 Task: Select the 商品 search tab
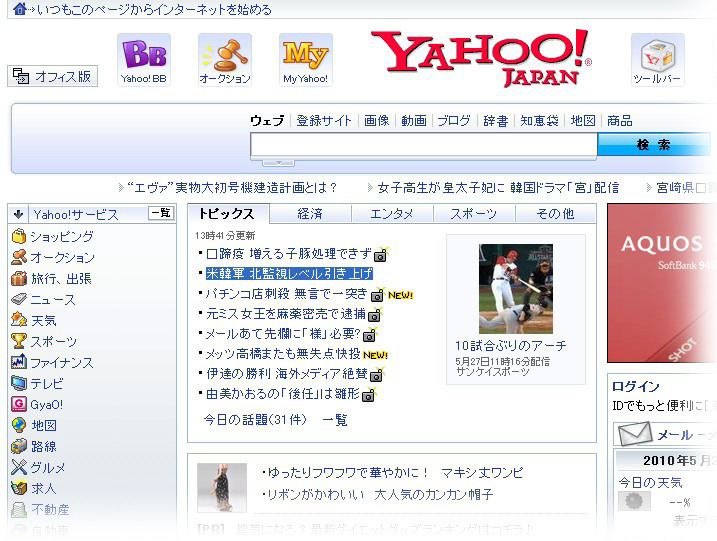(x=620, y=120)
